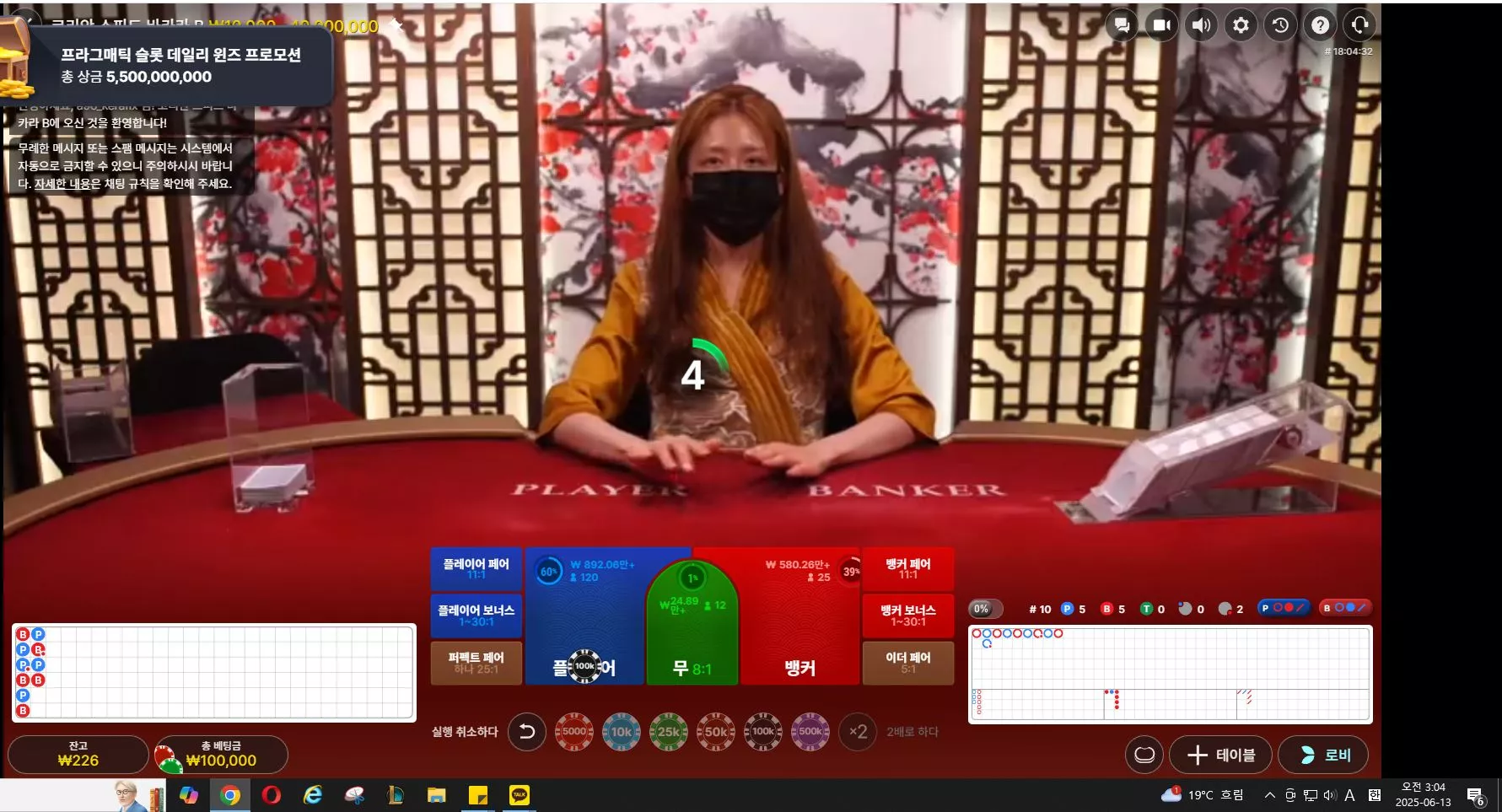
Task: Open the system volume control
Action: coord(1330,795)
